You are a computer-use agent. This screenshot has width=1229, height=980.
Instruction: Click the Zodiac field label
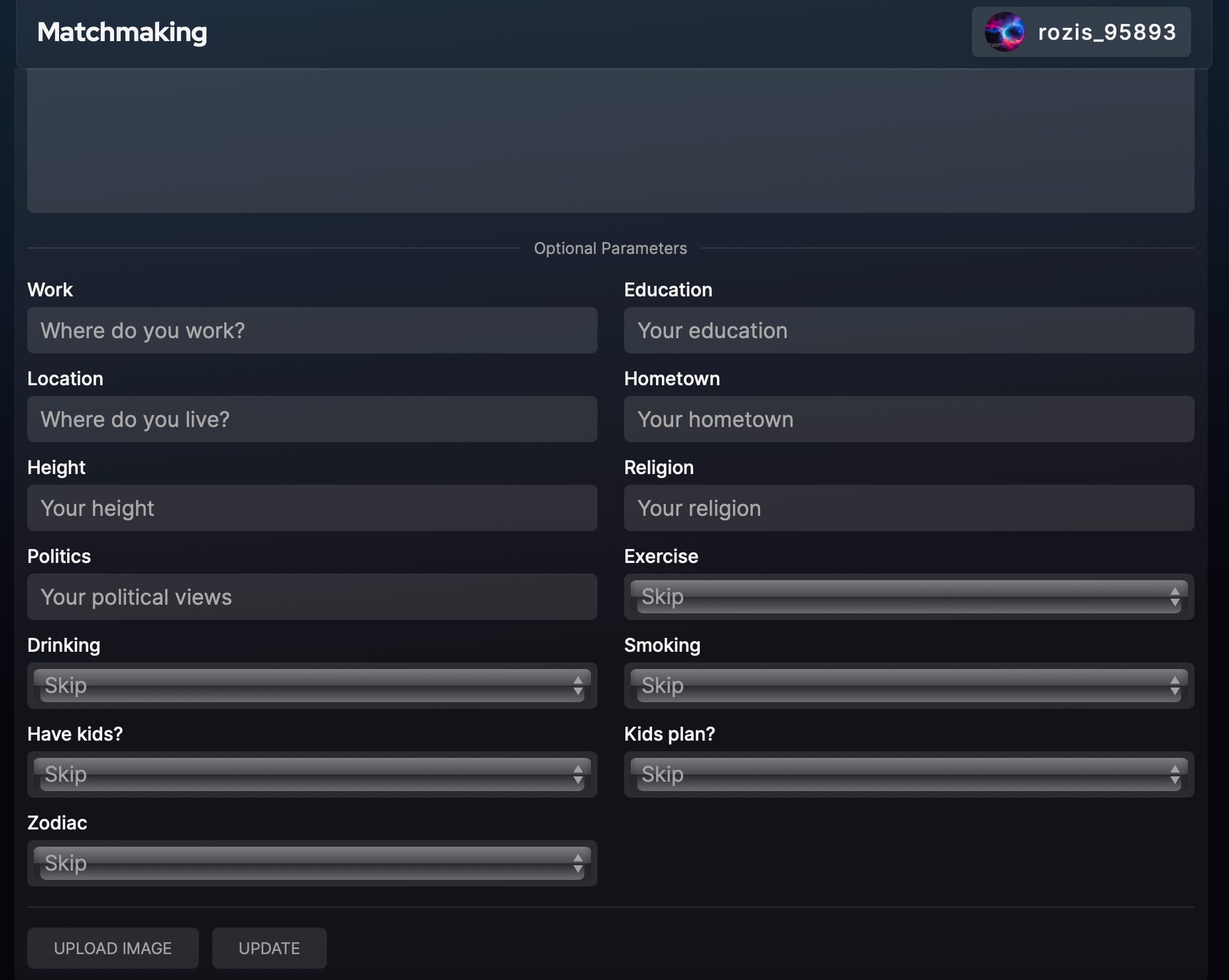click(x=57, y=823)
